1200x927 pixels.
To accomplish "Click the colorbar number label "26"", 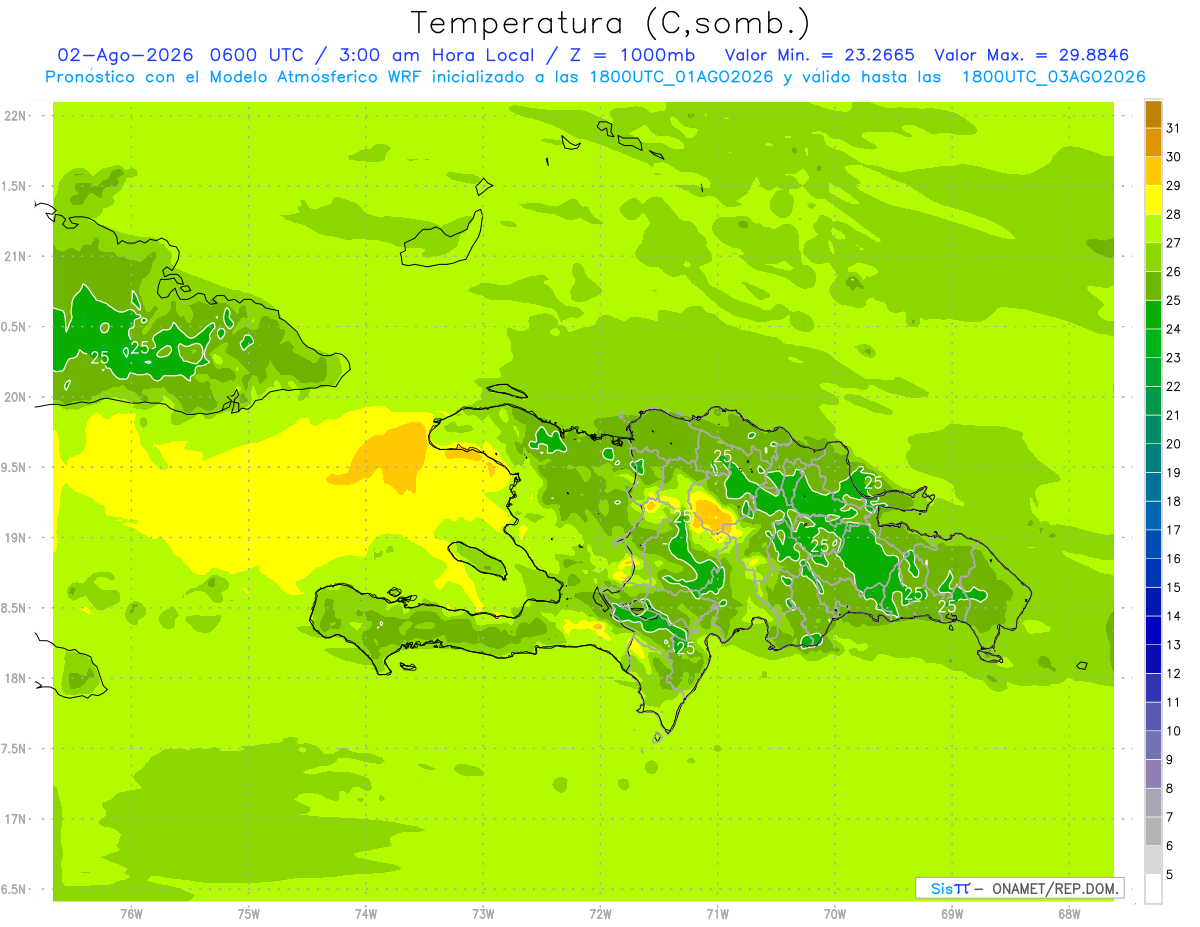I will (x=1175, y=271).
